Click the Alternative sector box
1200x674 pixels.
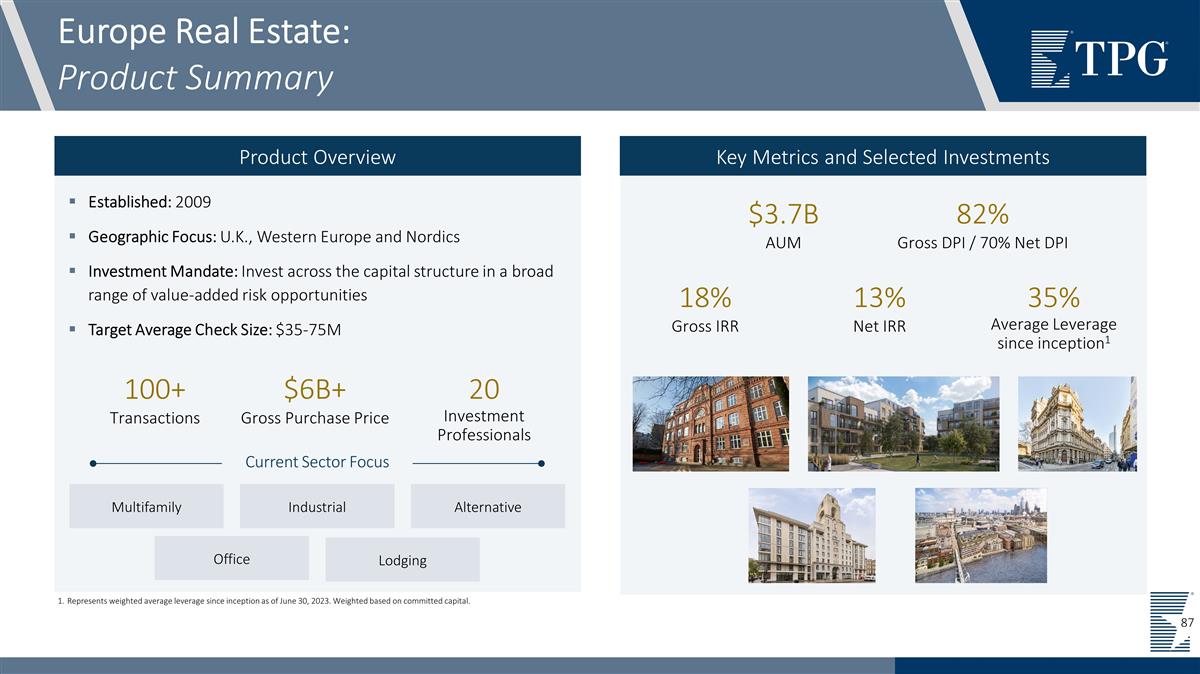click(487, 507)
